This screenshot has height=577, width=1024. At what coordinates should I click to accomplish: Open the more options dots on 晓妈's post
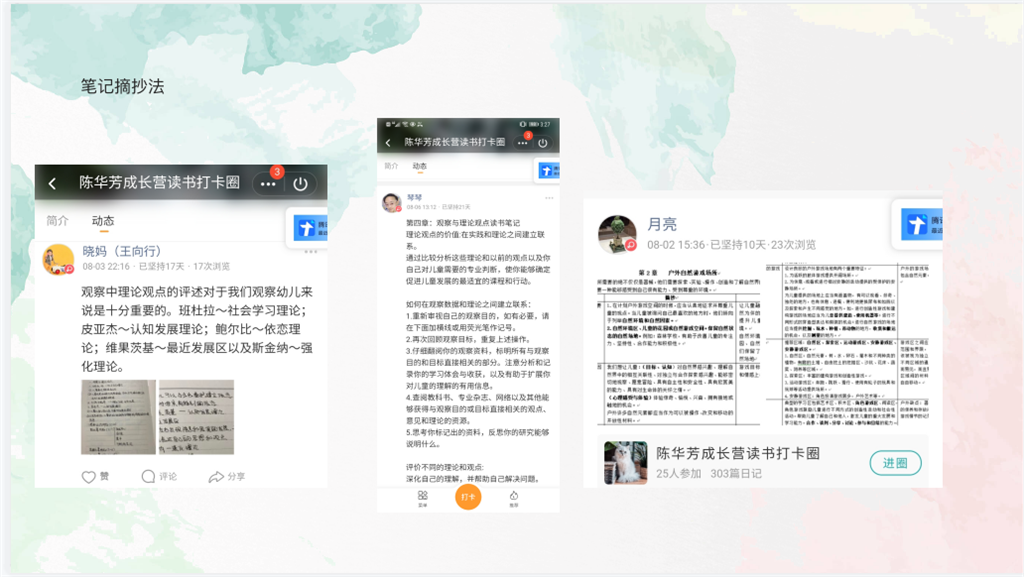tap(311, 251)
